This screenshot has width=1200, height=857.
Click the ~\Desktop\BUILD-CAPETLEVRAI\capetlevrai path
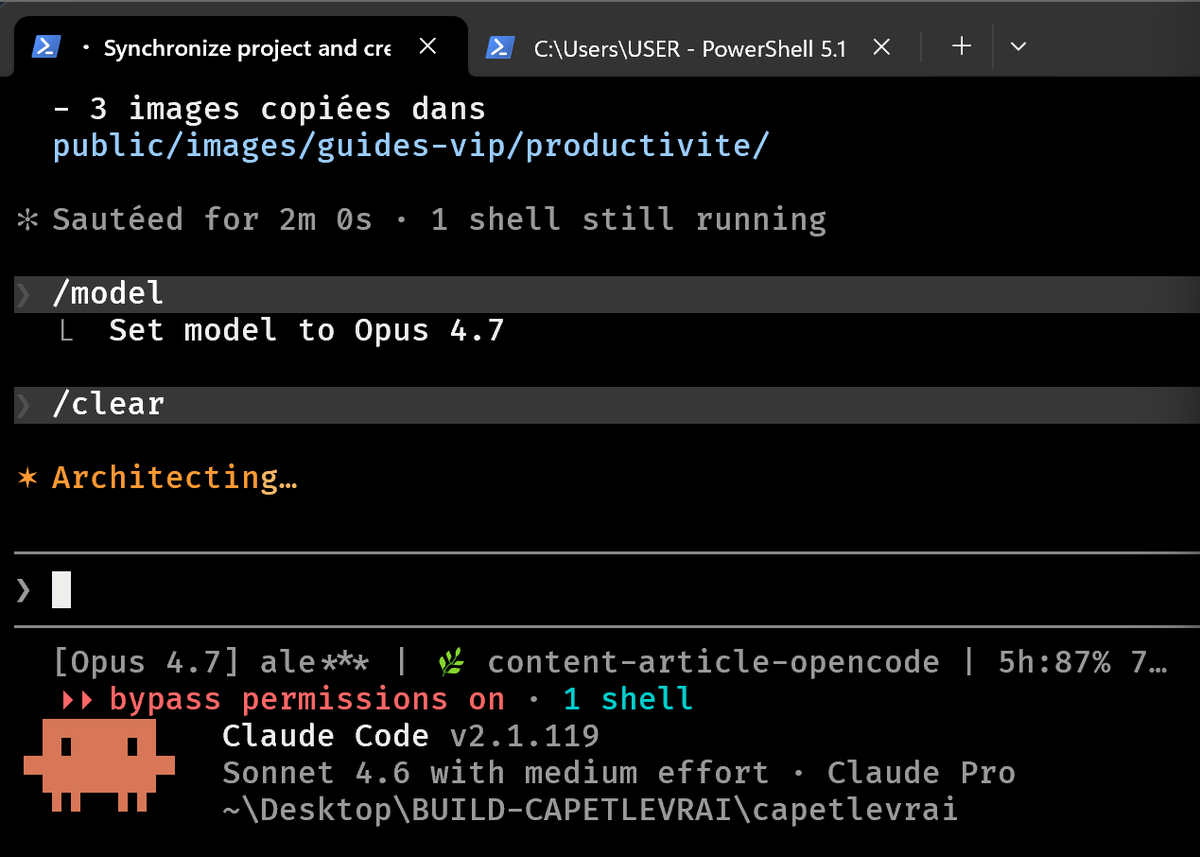point(590,810)
